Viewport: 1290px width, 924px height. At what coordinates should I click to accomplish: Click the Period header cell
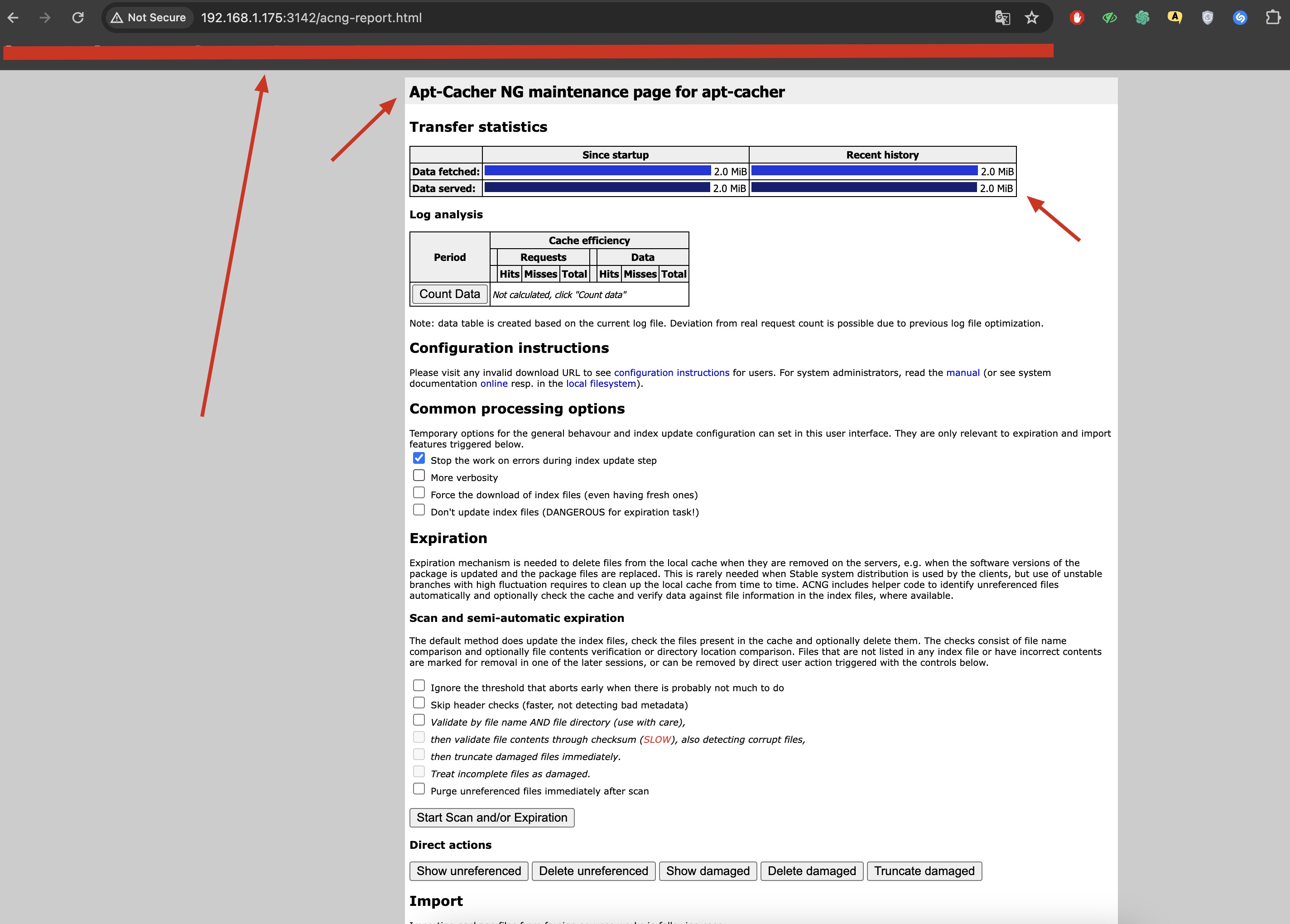(449, 258)
